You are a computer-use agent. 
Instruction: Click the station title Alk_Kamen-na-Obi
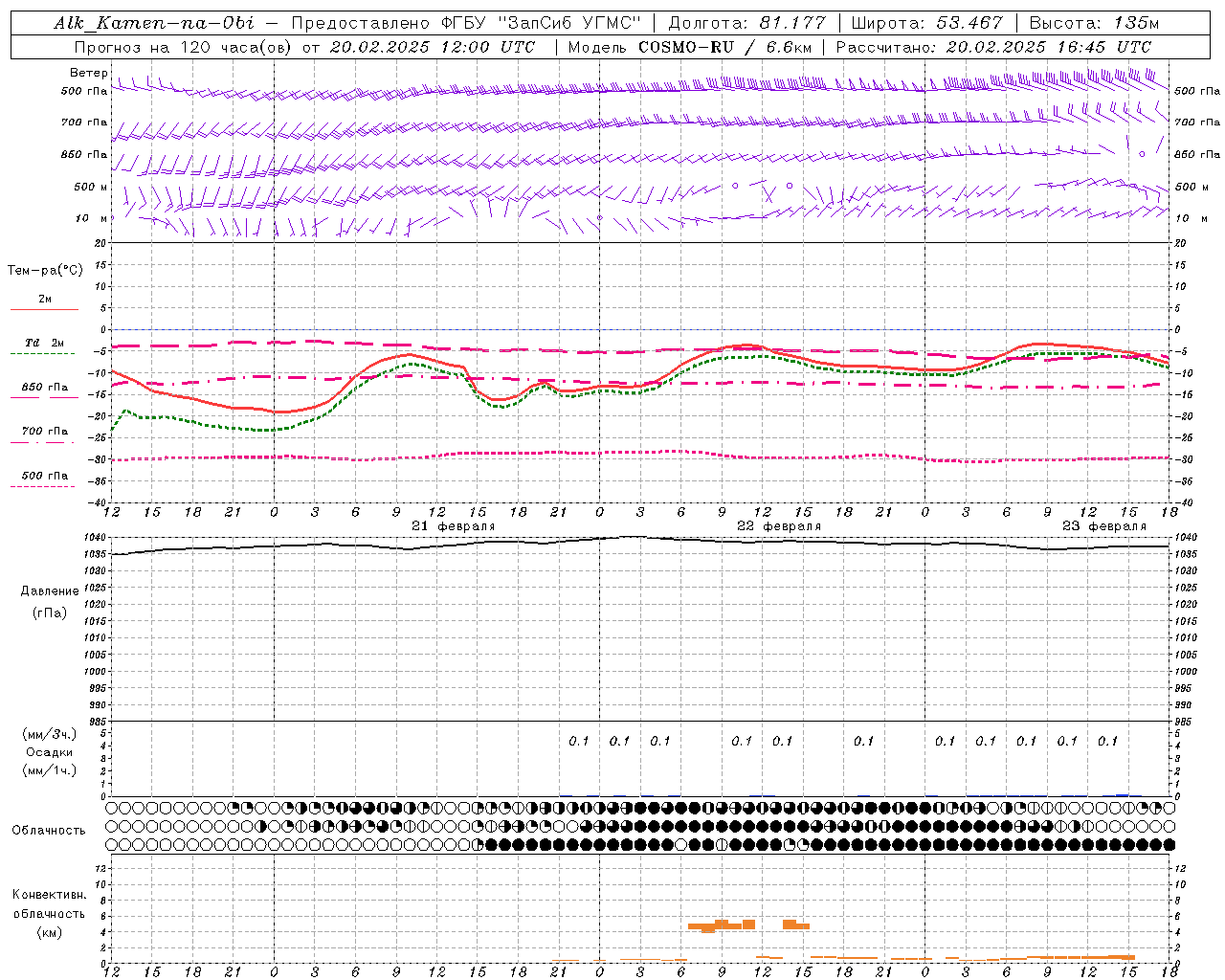154,23
